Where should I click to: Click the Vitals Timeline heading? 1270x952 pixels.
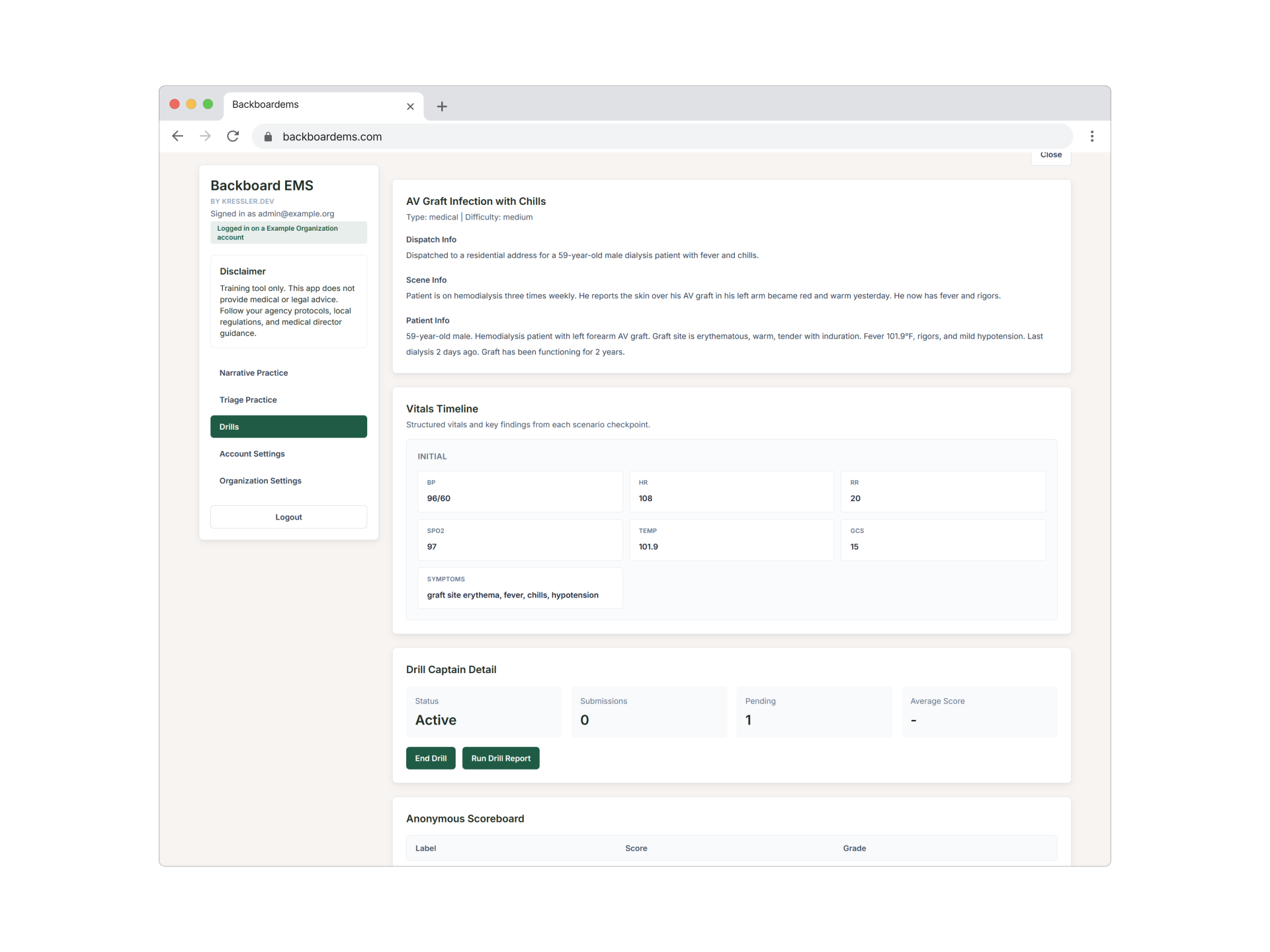click(442, 409)
